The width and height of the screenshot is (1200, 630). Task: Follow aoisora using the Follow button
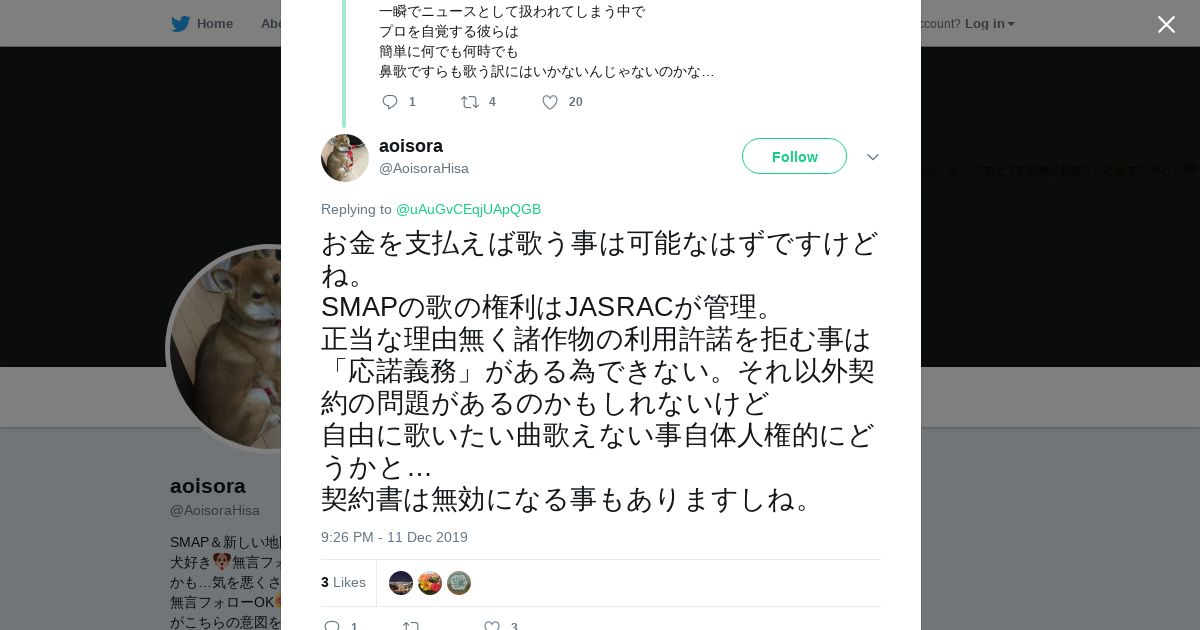794,156
